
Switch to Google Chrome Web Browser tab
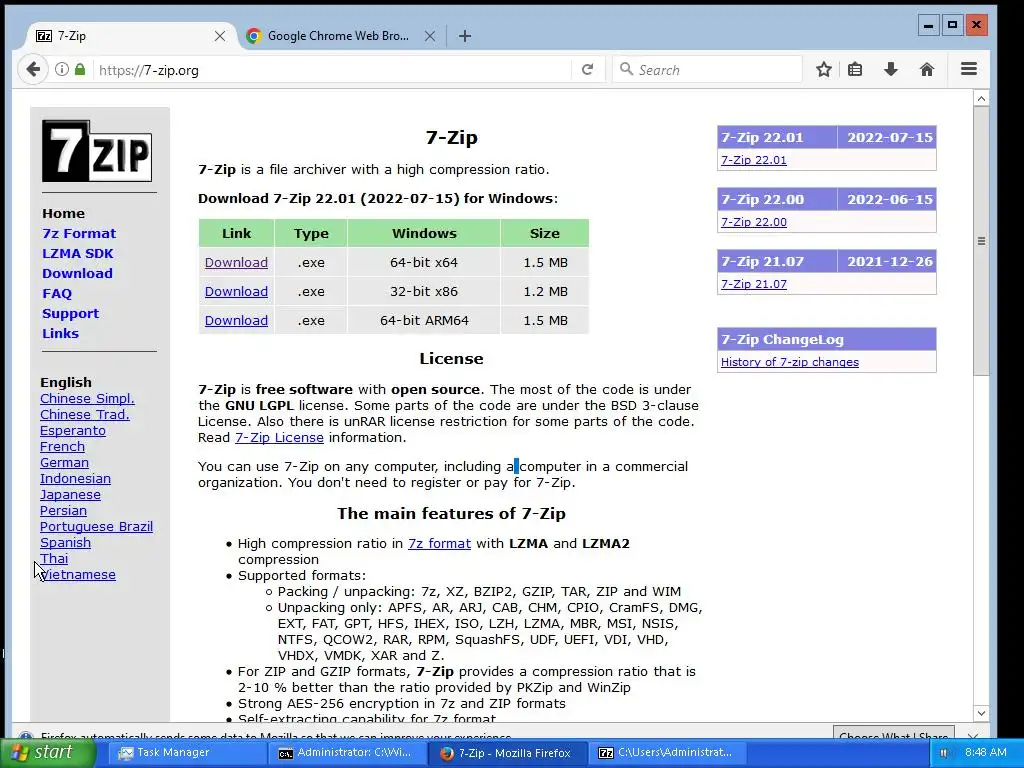pyautogui.click(x=340, y=36)
